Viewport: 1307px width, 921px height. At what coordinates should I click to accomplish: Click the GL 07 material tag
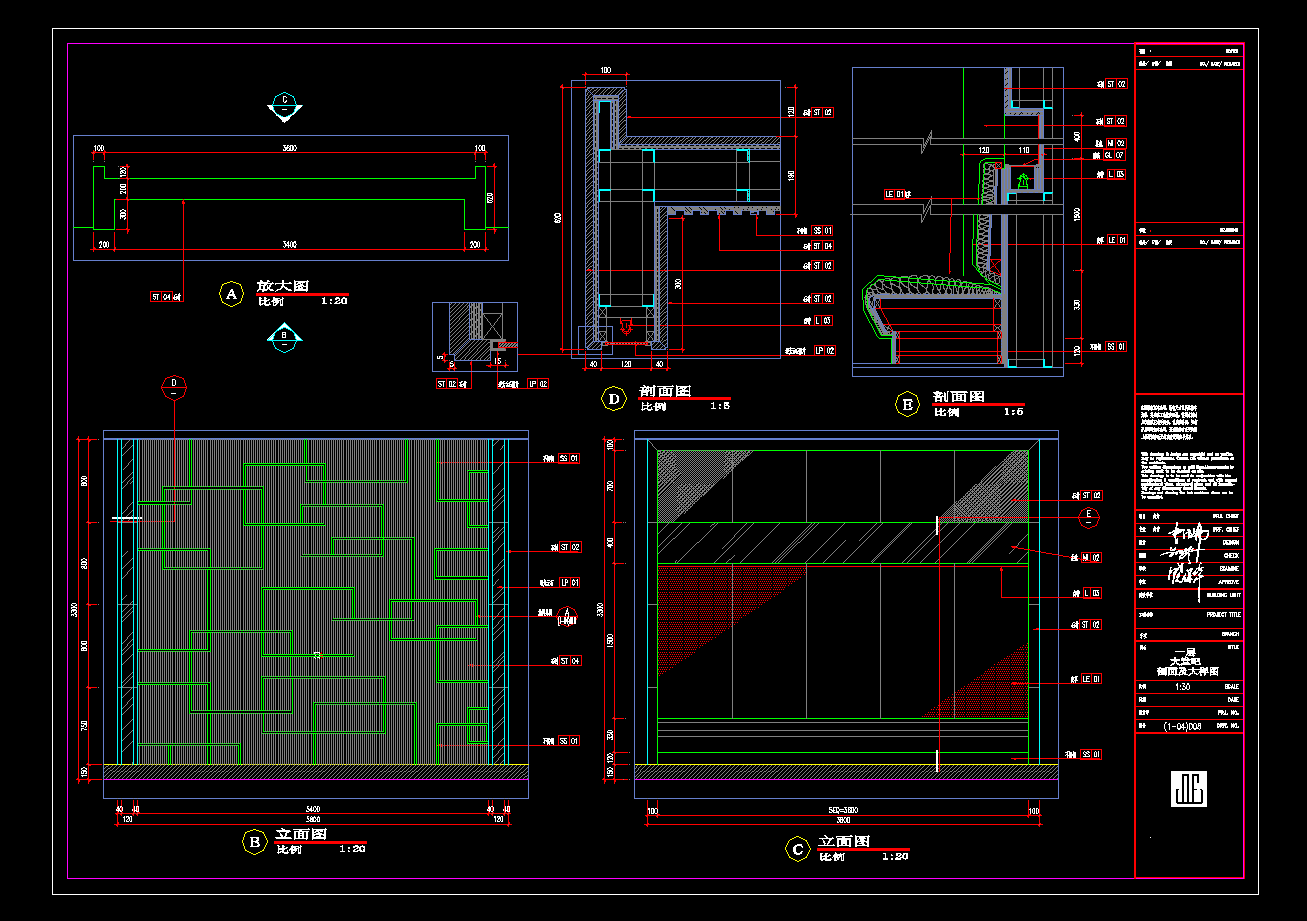tap(1114, 156)
